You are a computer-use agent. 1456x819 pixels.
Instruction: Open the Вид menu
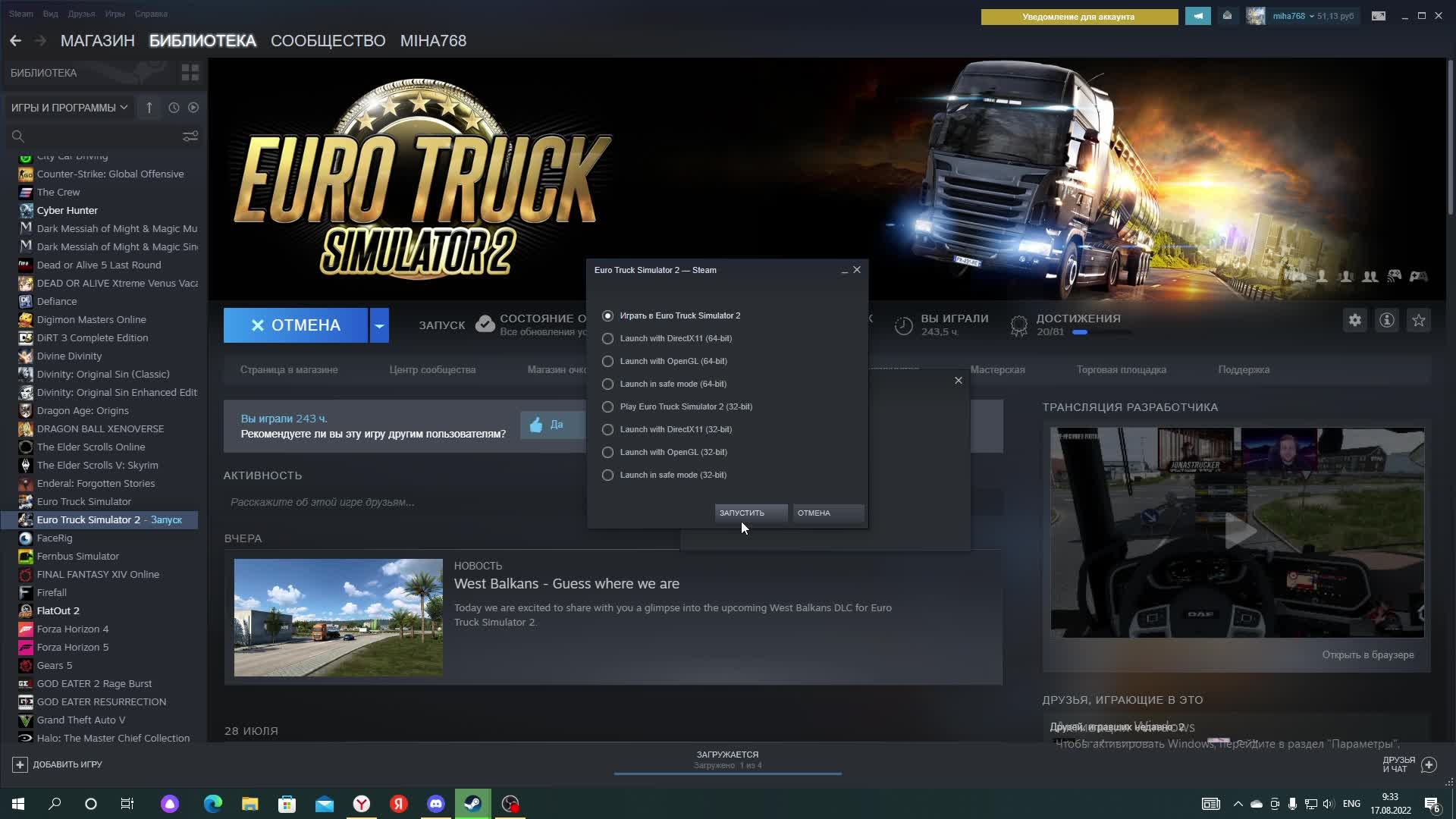pyautogui.click(x=50, y=14)
